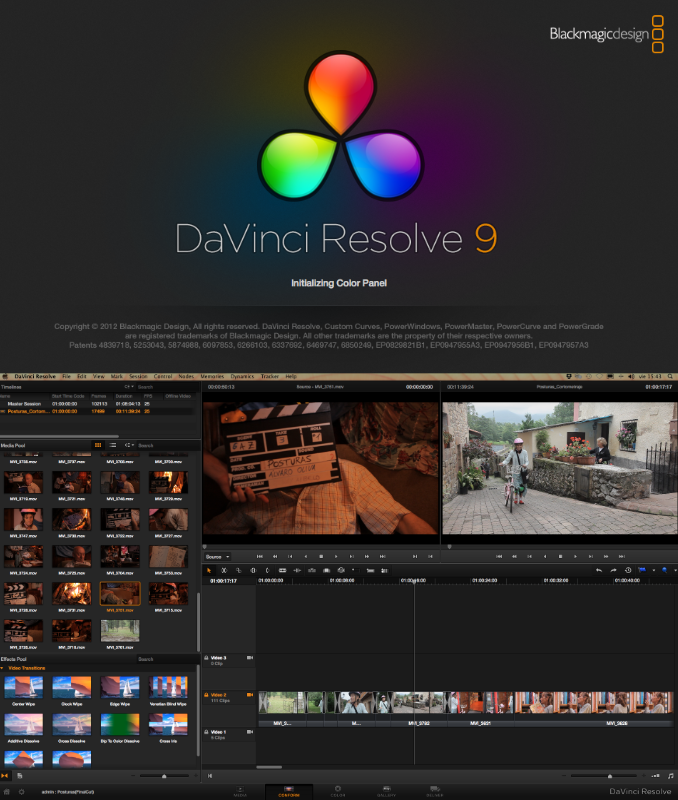Click the Timelines search field
Viewport: 678px width, 800px height.
(166, 387)
